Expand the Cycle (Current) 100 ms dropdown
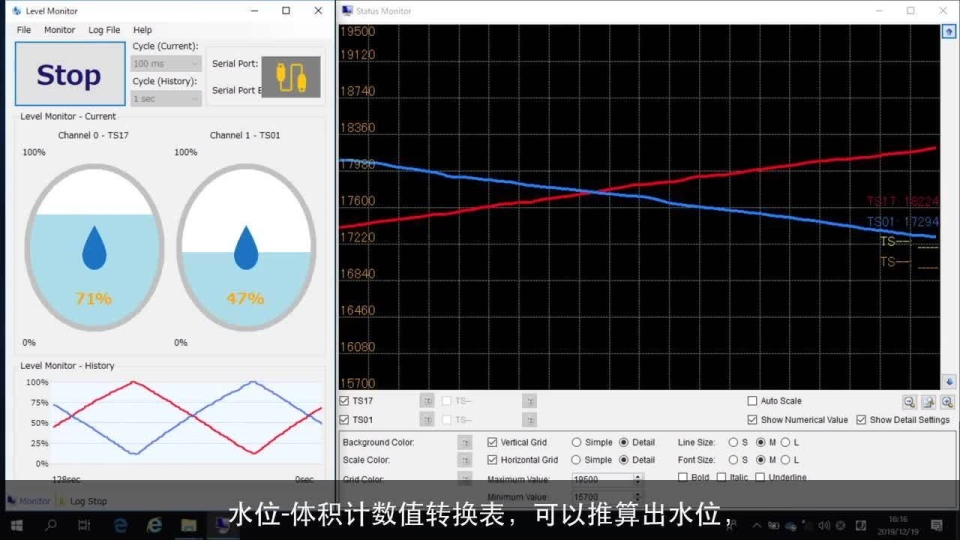 pos(166,64)
